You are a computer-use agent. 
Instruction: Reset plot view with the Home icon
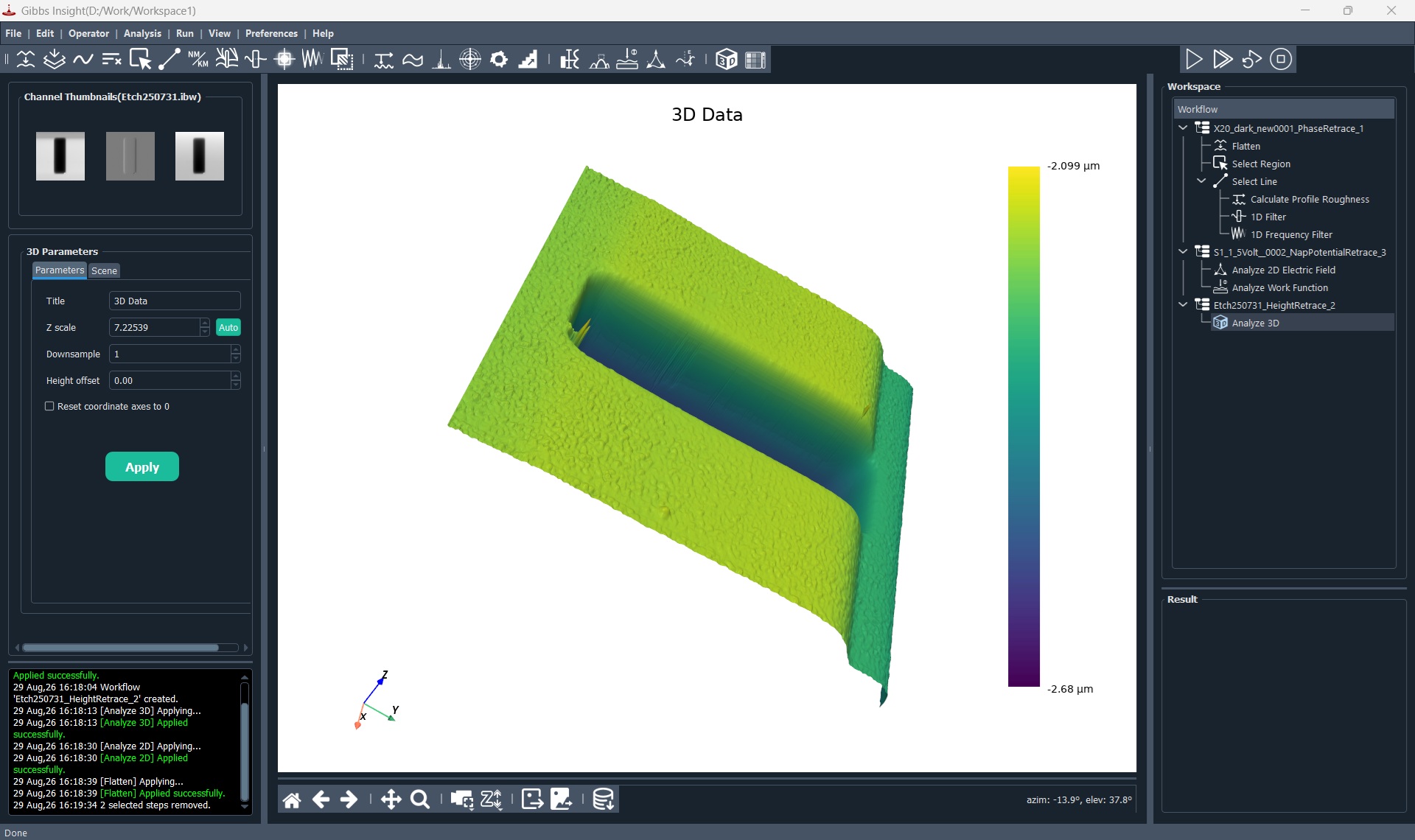(292, 799)
